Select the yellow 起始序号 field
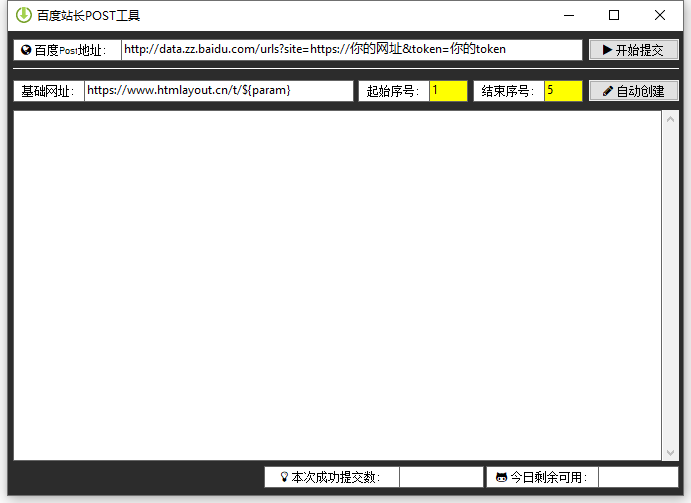The image size is (691, 503). click(x=448, y=91)
